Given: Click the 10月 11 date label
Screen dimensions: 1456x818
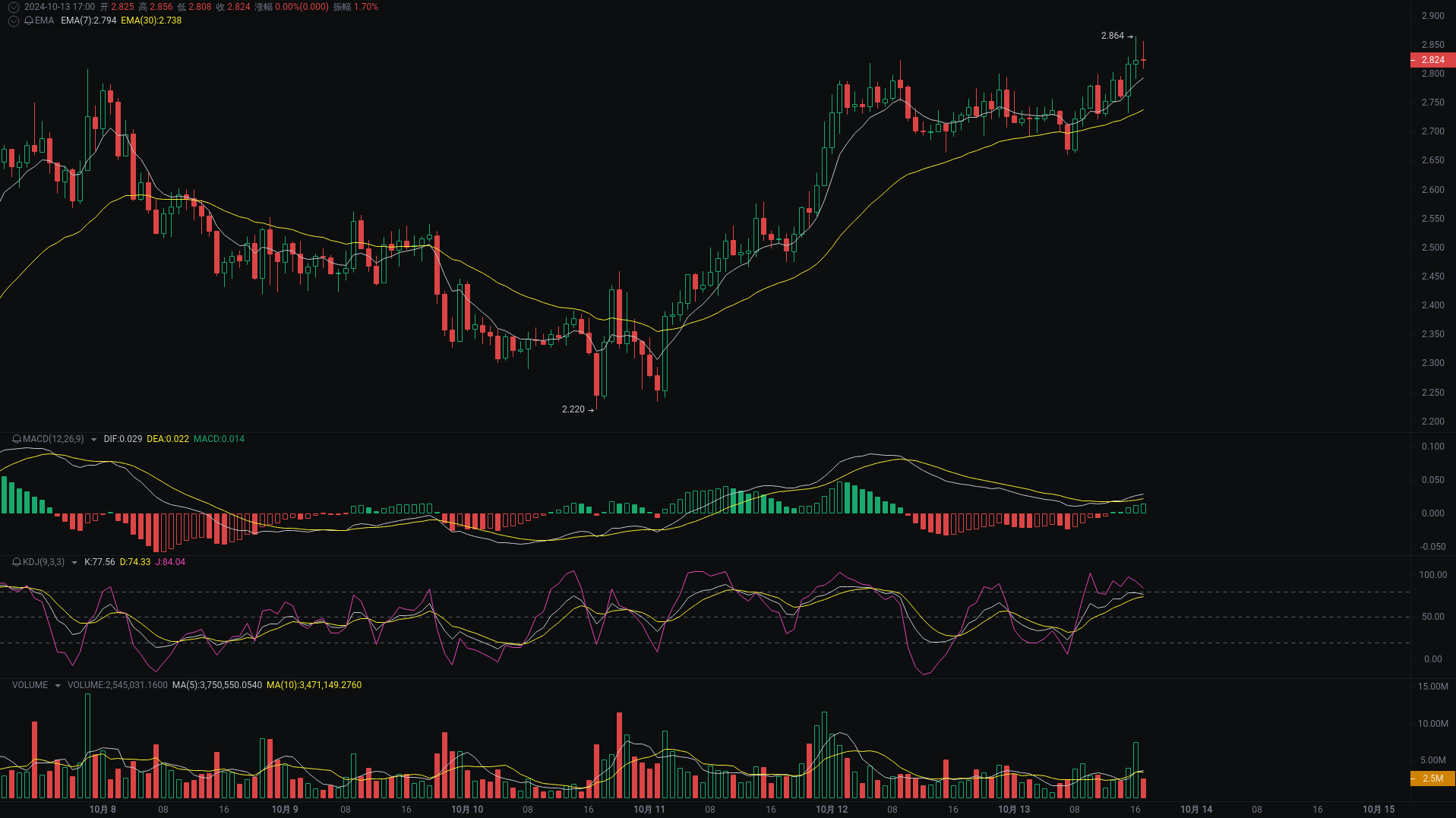Looking at the screenshot, I should point(649,810).
